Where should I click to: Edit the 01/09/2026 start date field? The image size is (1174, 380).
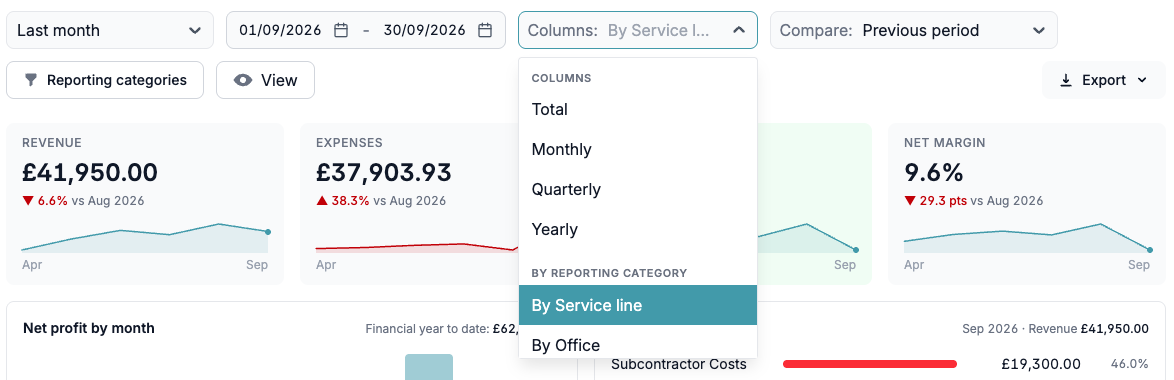pos(280,31)
